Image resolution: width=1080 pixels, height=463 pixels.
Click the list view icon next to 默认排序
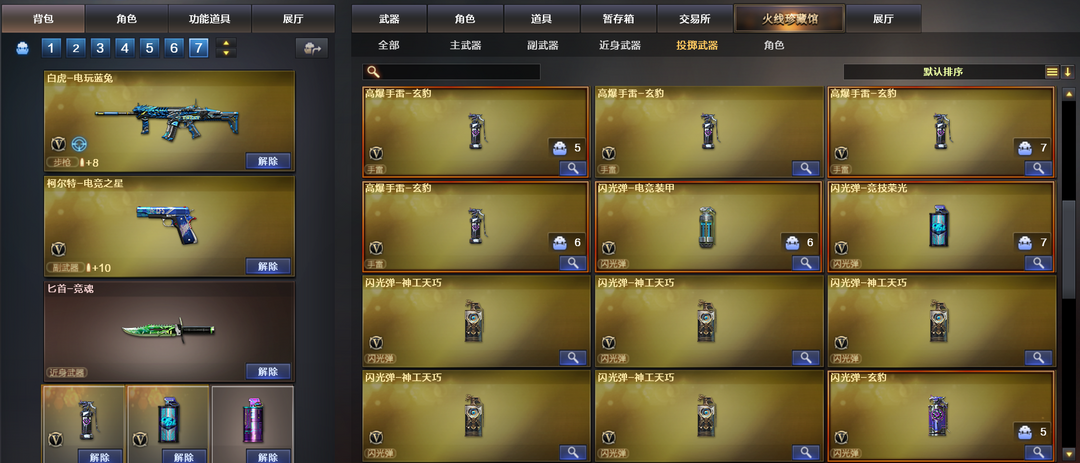[x=1052, y=72]
